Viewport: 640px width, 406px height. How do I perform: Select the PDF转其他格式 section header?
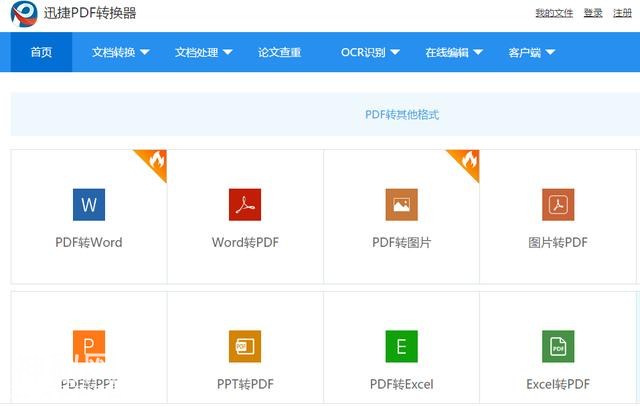tap(402, 115)
